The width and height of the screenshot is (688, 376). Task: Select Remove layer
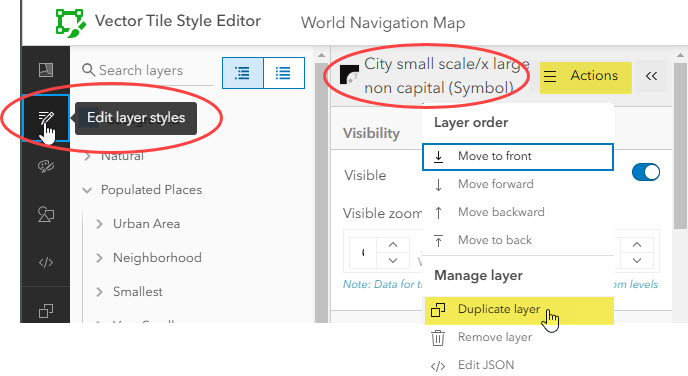(518, 338)
